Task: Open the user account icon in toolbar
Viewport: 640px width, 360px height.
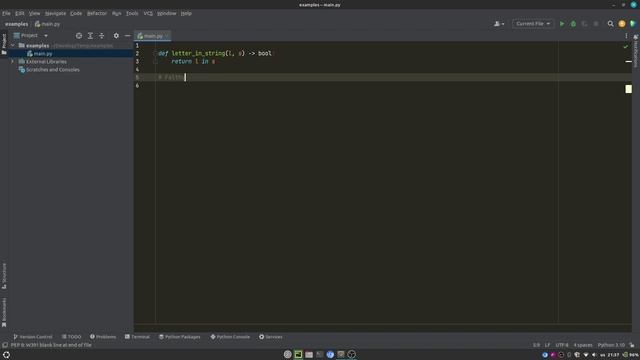Action: [499, 24]
